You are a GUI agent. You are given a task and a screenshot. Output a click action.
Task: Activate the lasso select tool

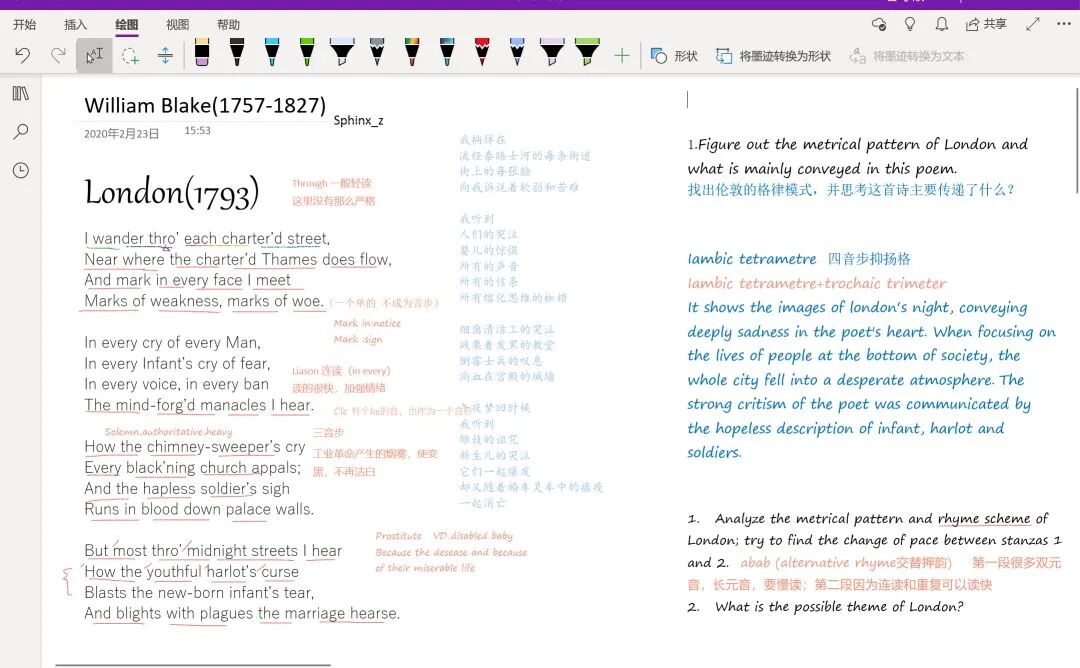[130, 56]
